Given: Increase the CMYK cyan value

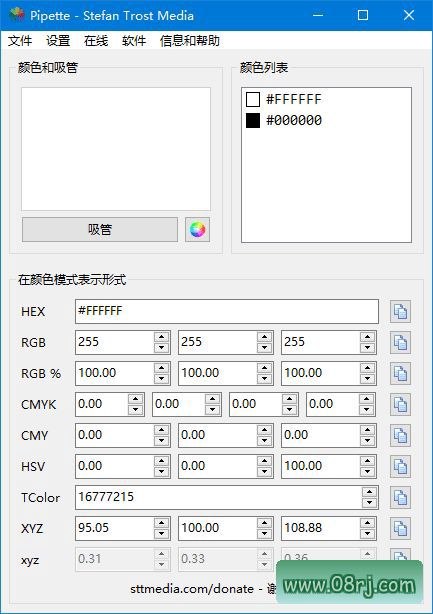Looking at the screenshot, I should coord(135,399).
